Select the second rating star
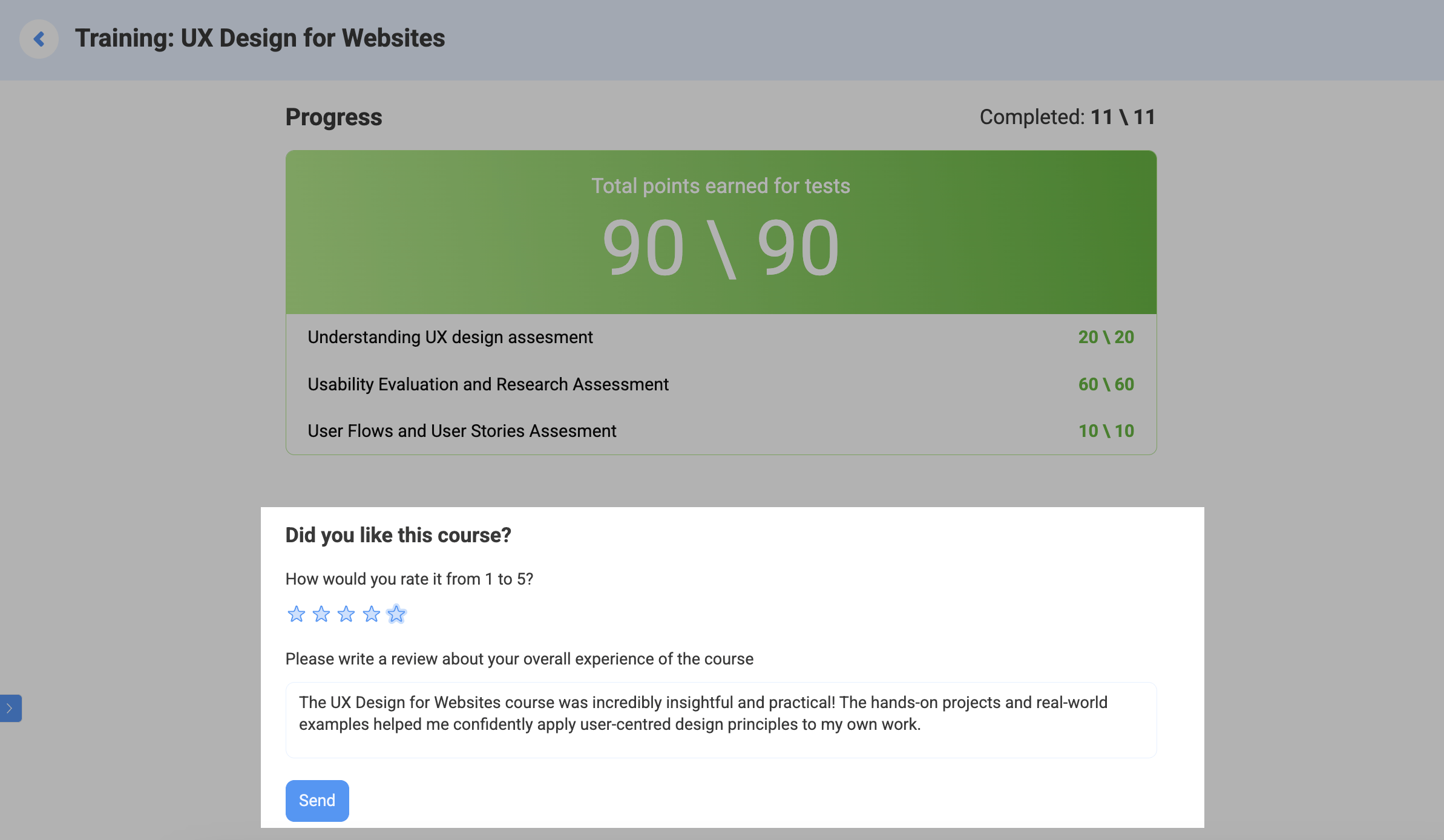This screenshot has width=1444, height=840. click(321, 614)
